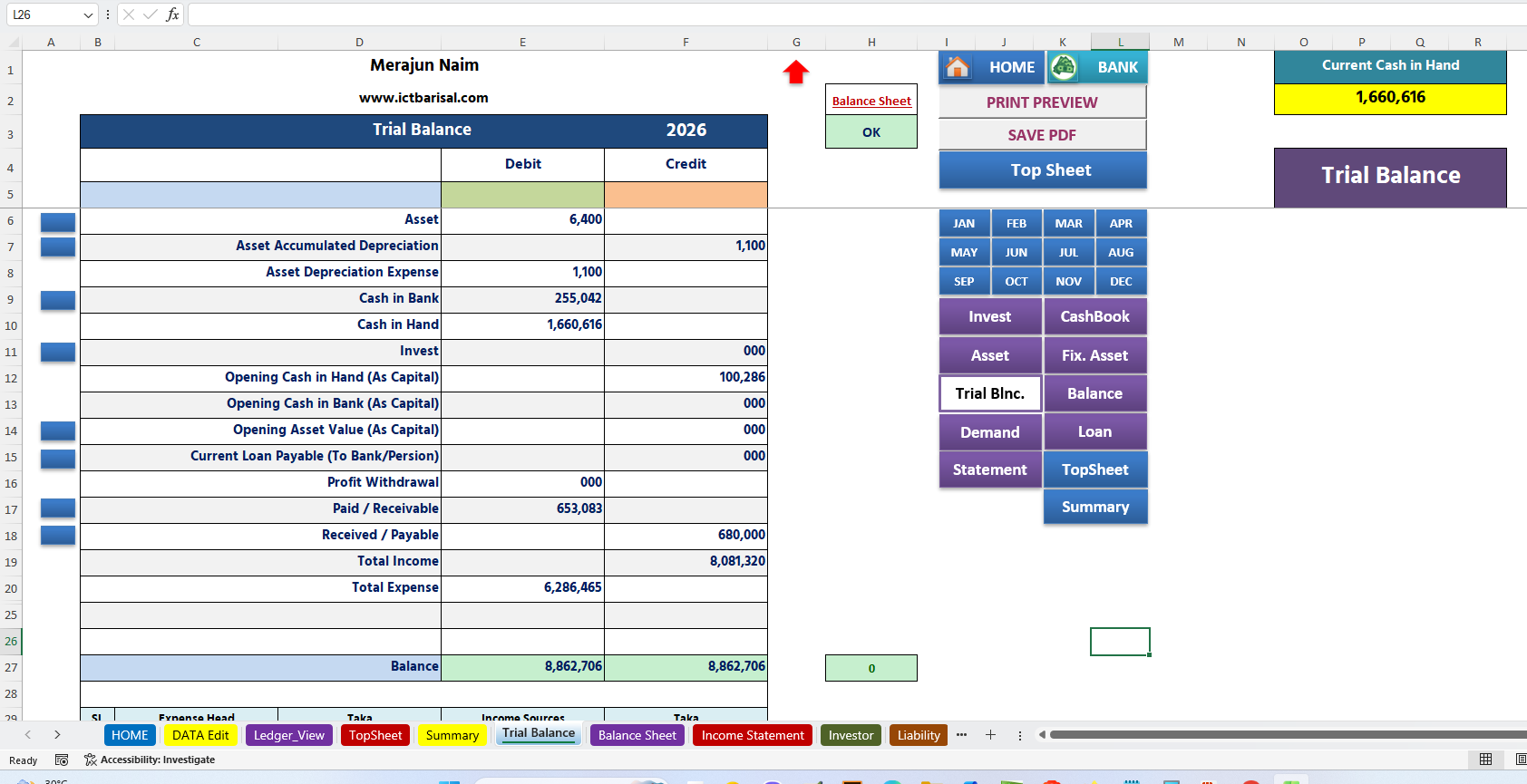1527x784 pixels.
Task: Switch to Ledger_View sheet tab
Action: (289, 735)
